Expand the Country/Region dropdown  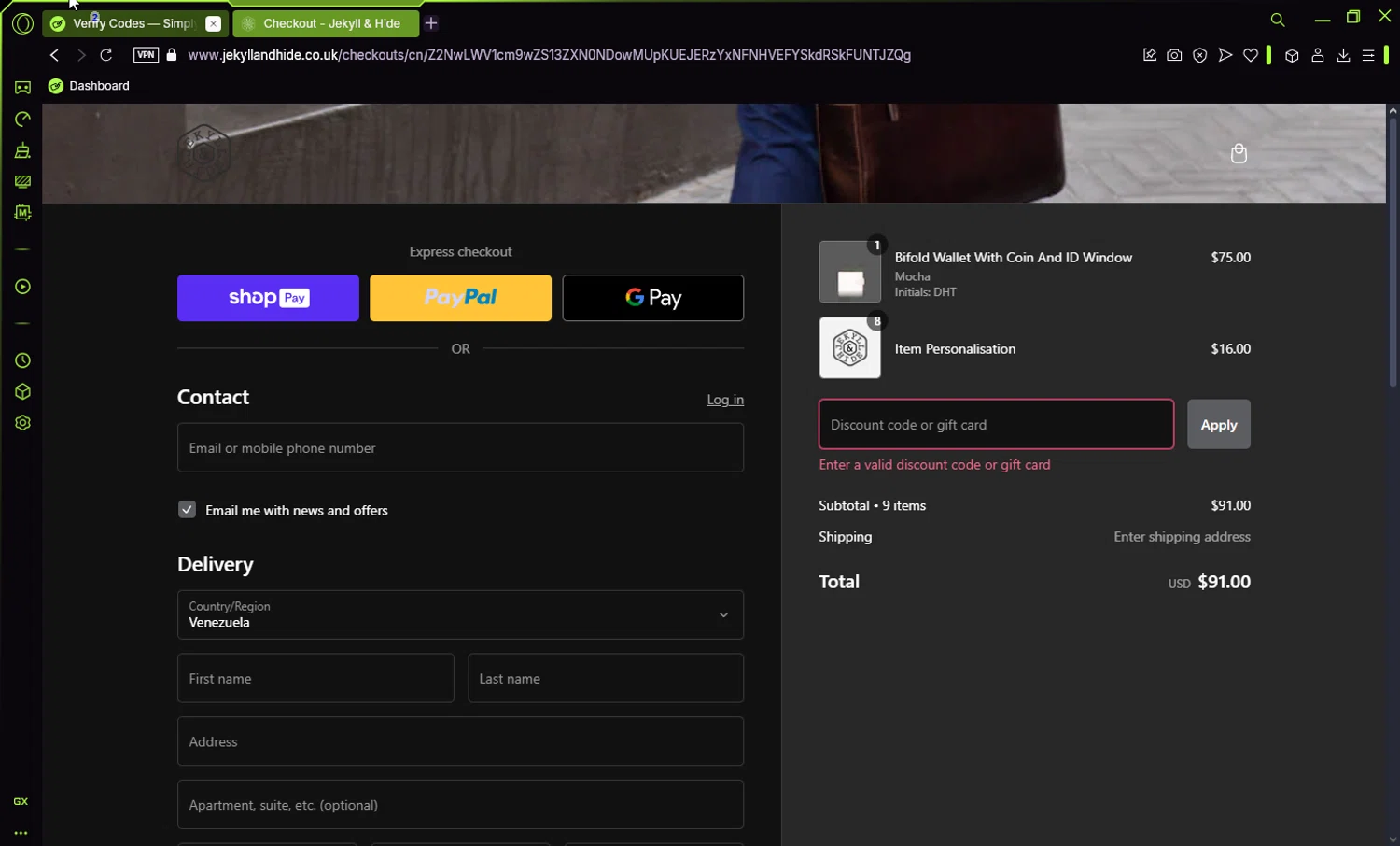point(460,614)
